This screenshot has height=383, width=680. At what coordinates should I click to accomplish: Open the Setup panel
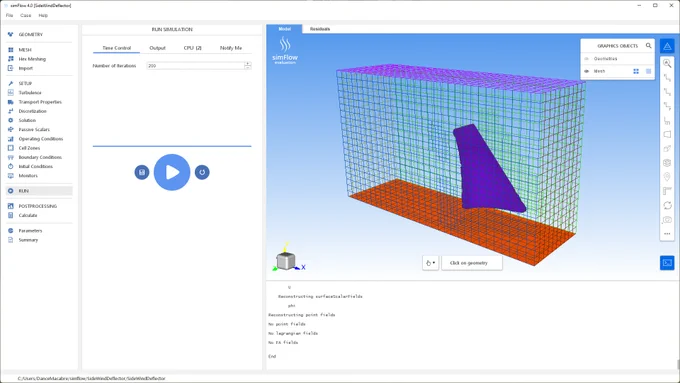tap(25, 83)
